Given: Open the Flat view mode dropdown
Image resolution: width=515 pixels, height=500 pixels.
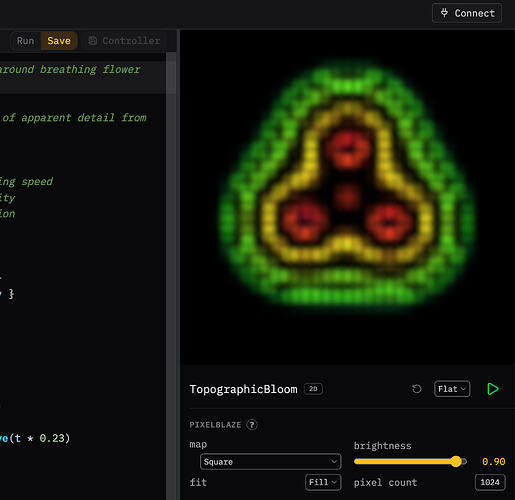Looking at the screenshot, I should pos(452,389).
